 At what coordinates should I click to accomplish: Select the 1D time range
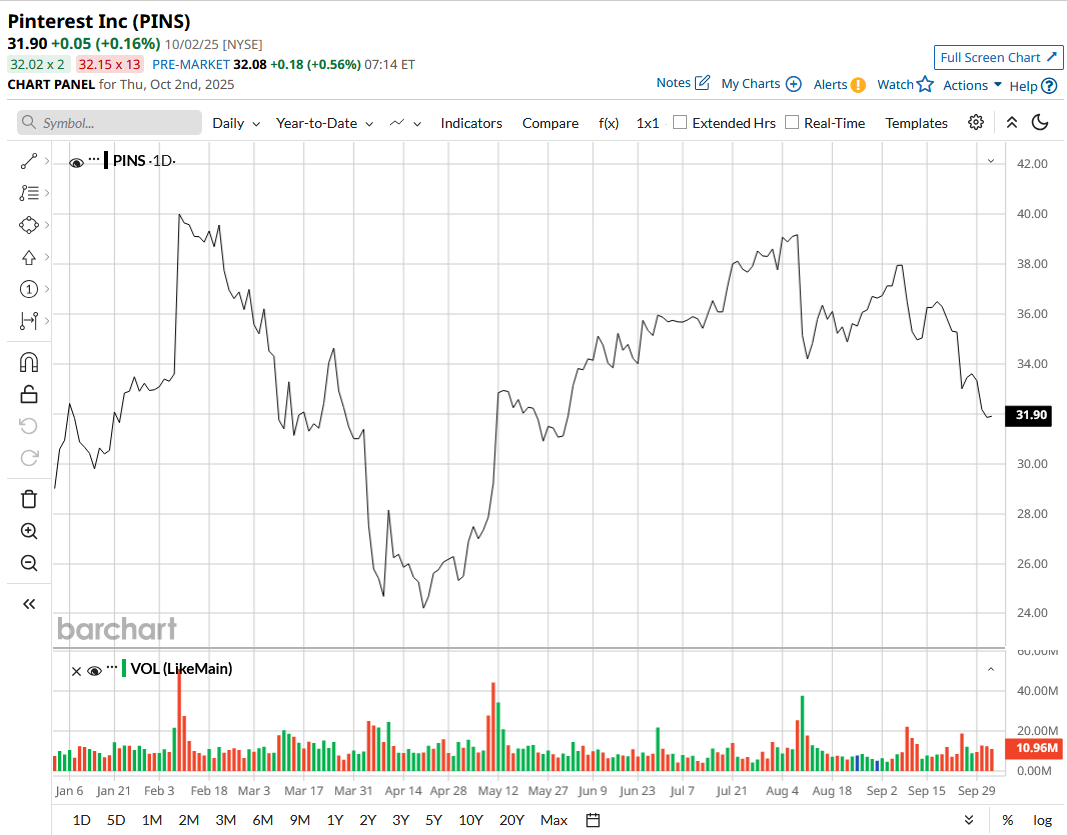coord(82,820)
